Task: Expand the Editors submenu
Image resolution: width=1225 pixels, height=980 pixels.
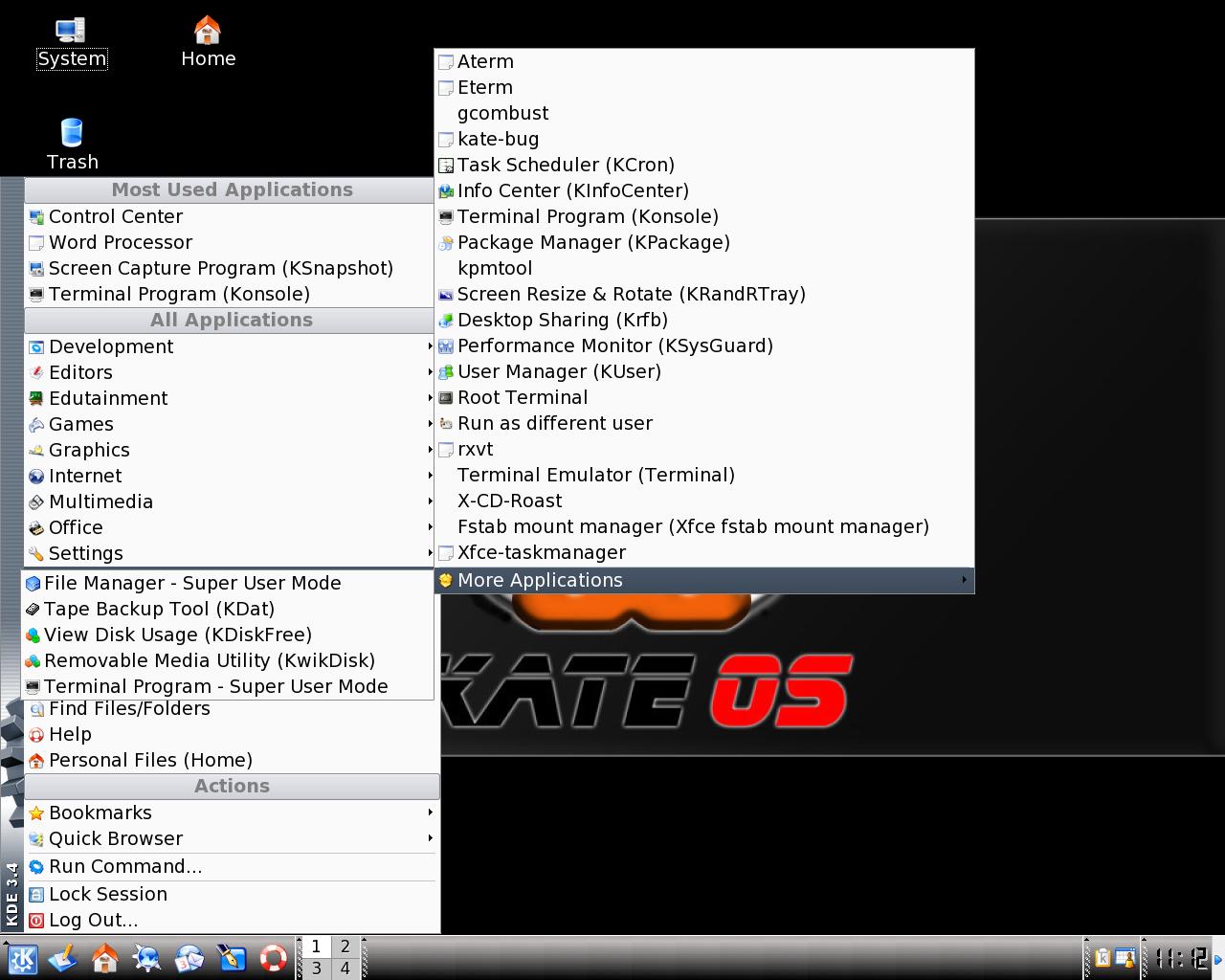Action: pos(229,373)
